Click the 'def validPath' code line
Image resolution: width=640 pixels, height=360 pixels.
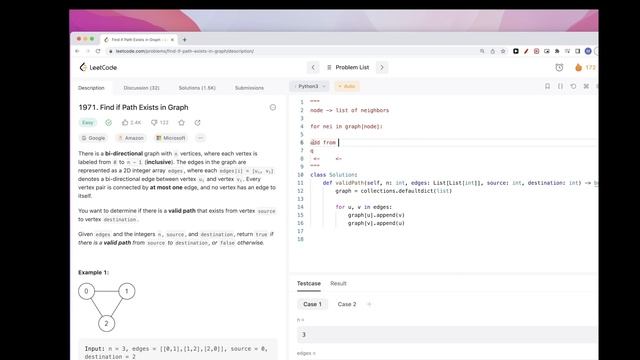pyautogui.click(x=460, y=183)
